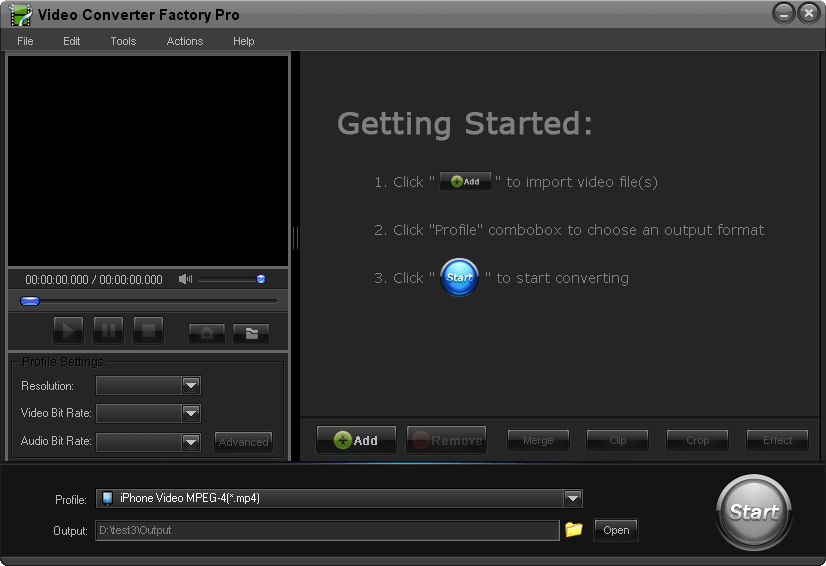
Task: Click the Pause button in preview
Action: [108, 330]
